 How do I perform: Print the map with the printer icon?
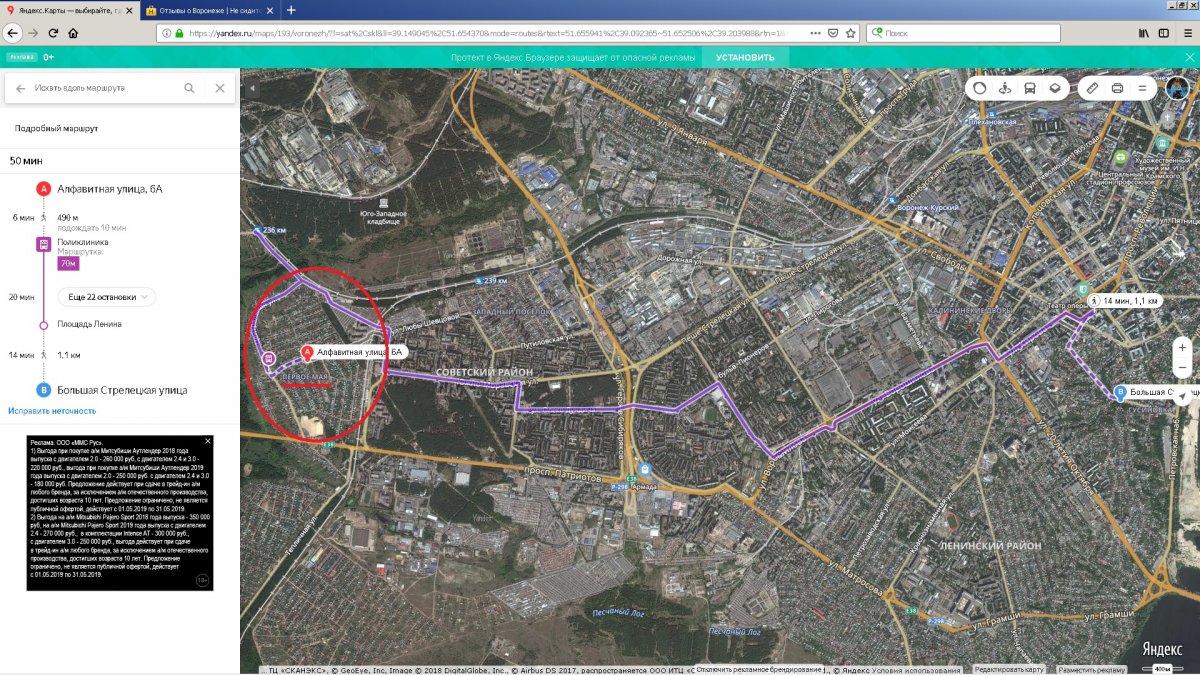click(x=1117, y=88)
